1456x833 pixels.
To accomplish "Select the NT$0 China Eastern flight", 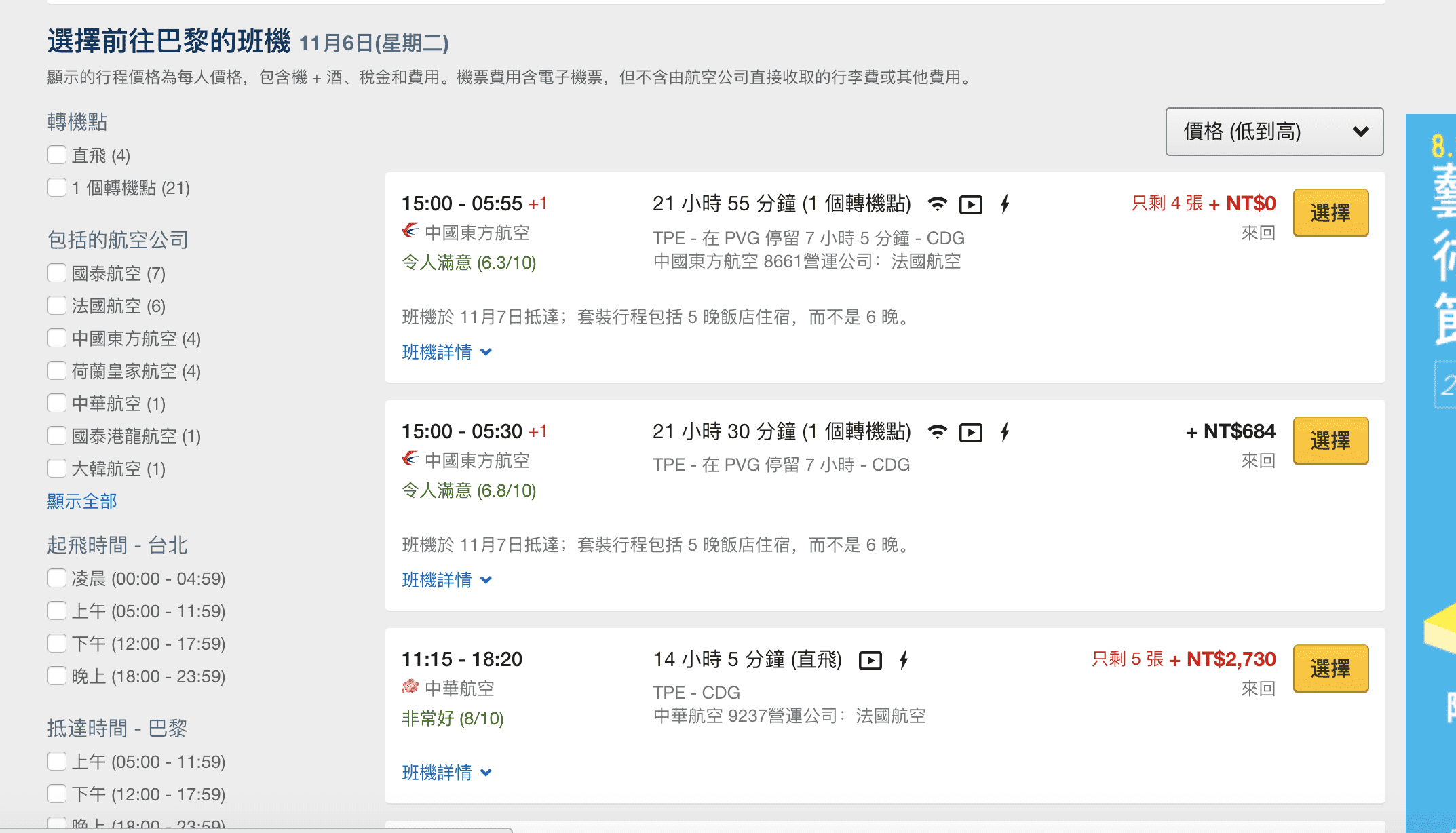I will coord(1330,213).
